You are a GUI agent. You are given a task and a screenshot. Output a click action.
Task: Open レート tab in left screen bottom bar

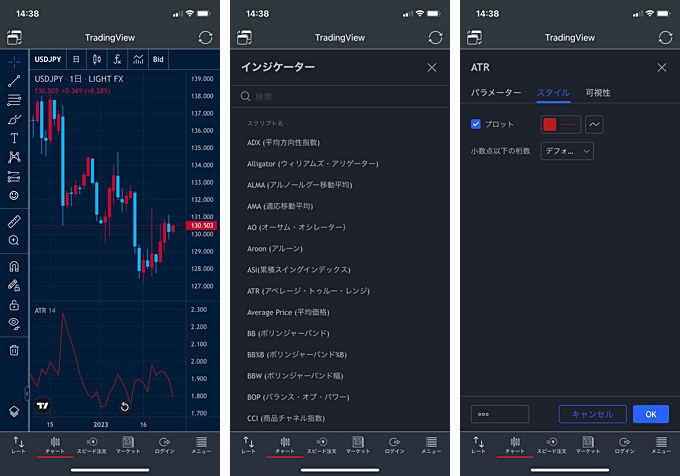coord(18,445)
